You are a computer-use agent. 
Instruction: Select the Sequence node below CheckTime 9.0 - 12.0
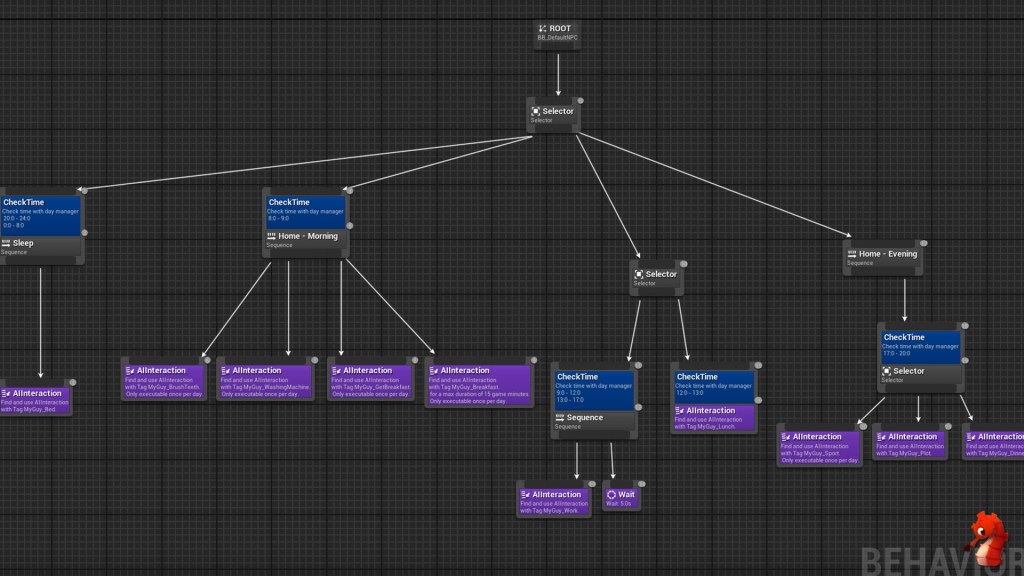point(594,421)
